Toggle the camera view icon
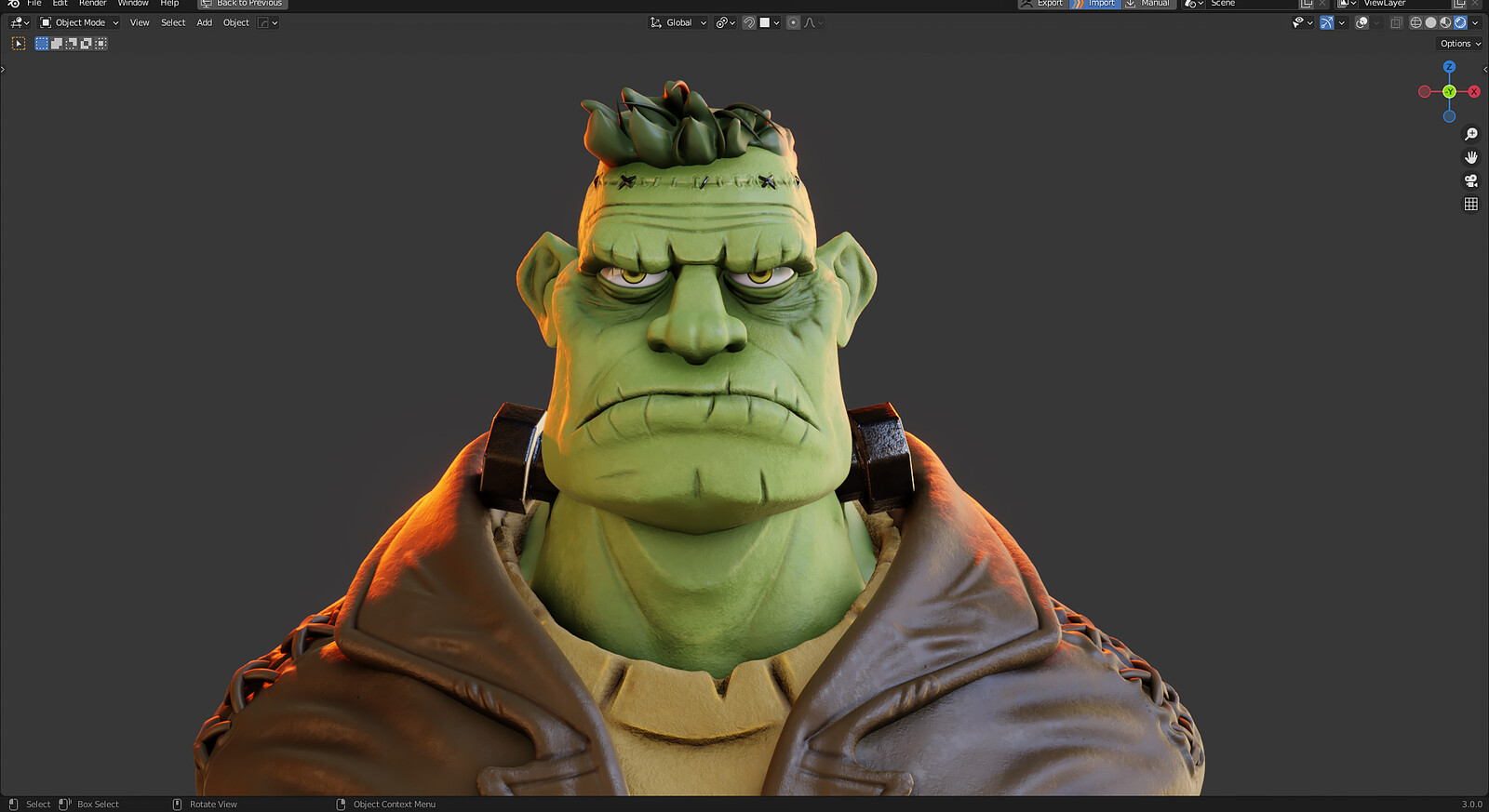 pos(1471,180)
